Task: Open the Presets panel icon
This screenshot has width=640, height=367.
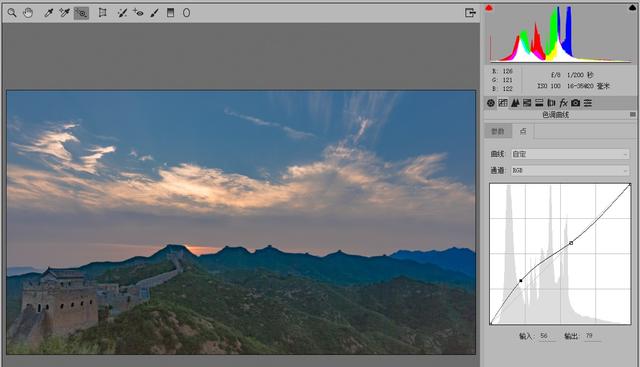Action: pyautogui.click(x=588, y=103)
